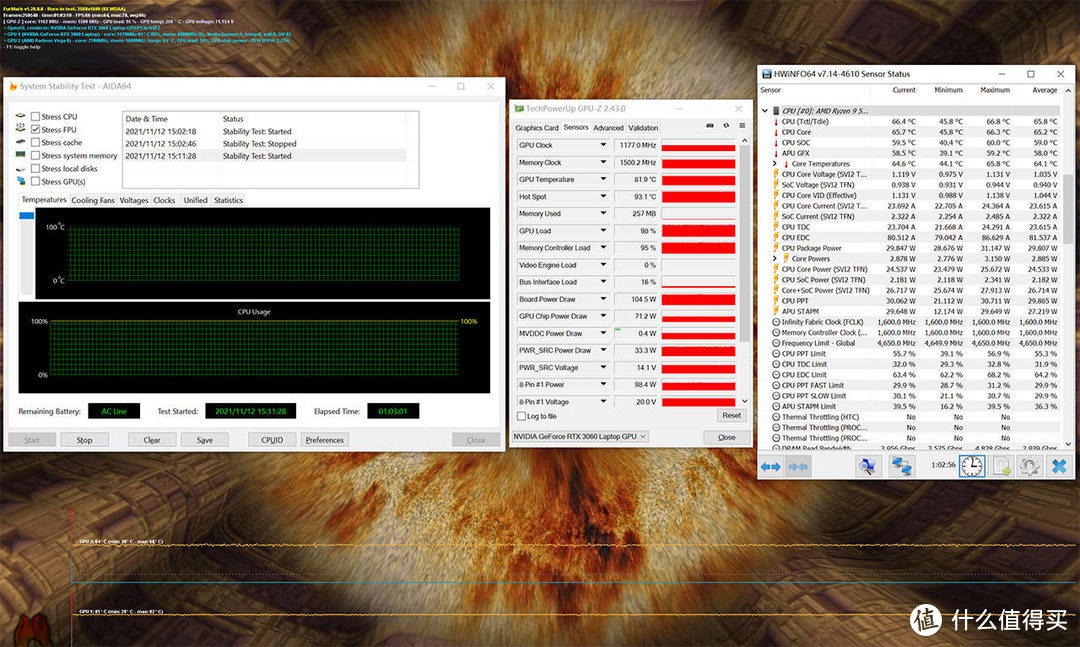1080x647 pixels.
Task: Click GPU-Z screenshot camera icon
Action: [710, 126]
